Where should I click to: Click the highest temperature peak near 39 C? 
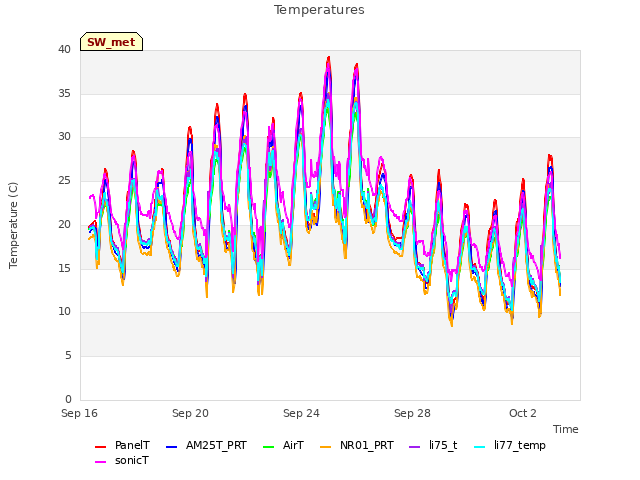click(329, 58)
